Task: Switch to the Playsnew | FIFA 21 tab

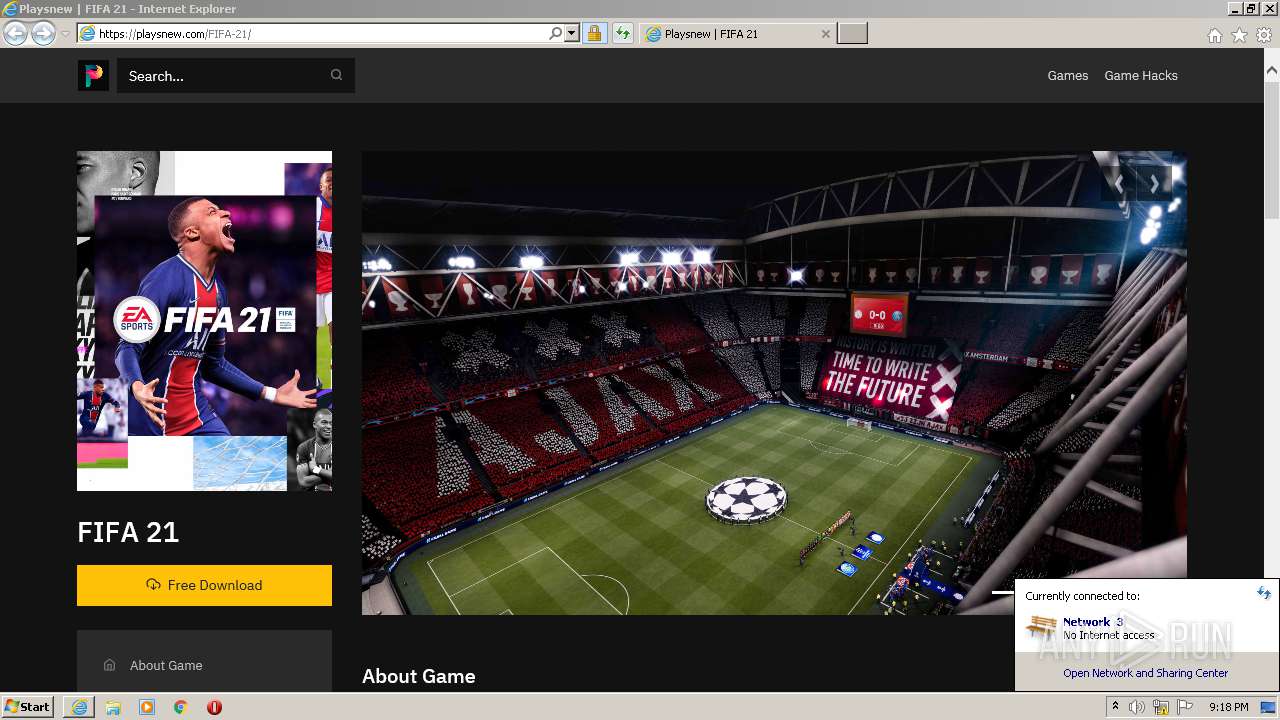Action: pos(738,34)
